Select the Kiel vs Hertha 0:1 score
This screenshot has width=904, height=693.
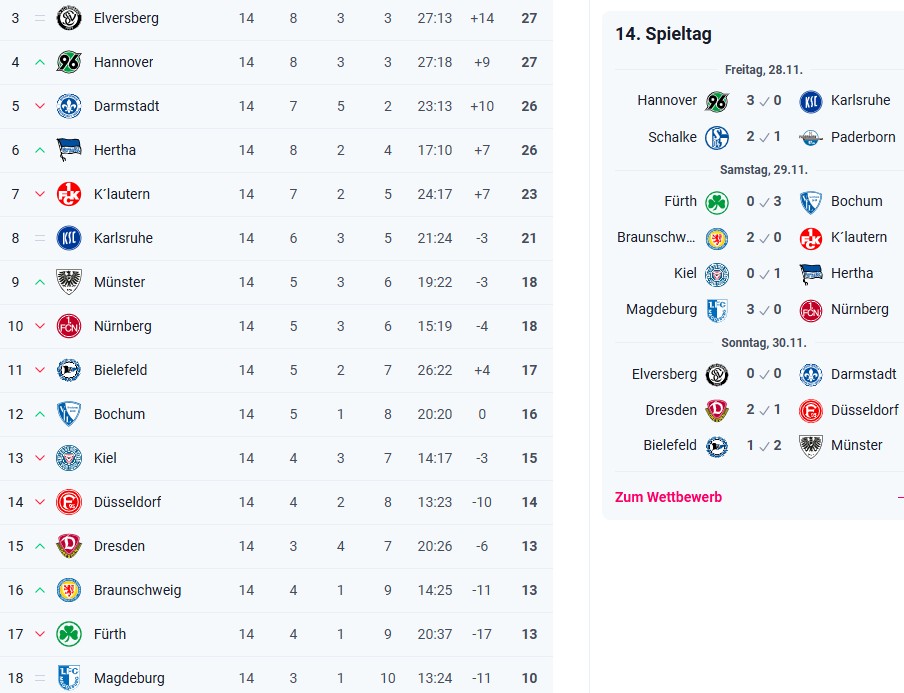(764, 273)
